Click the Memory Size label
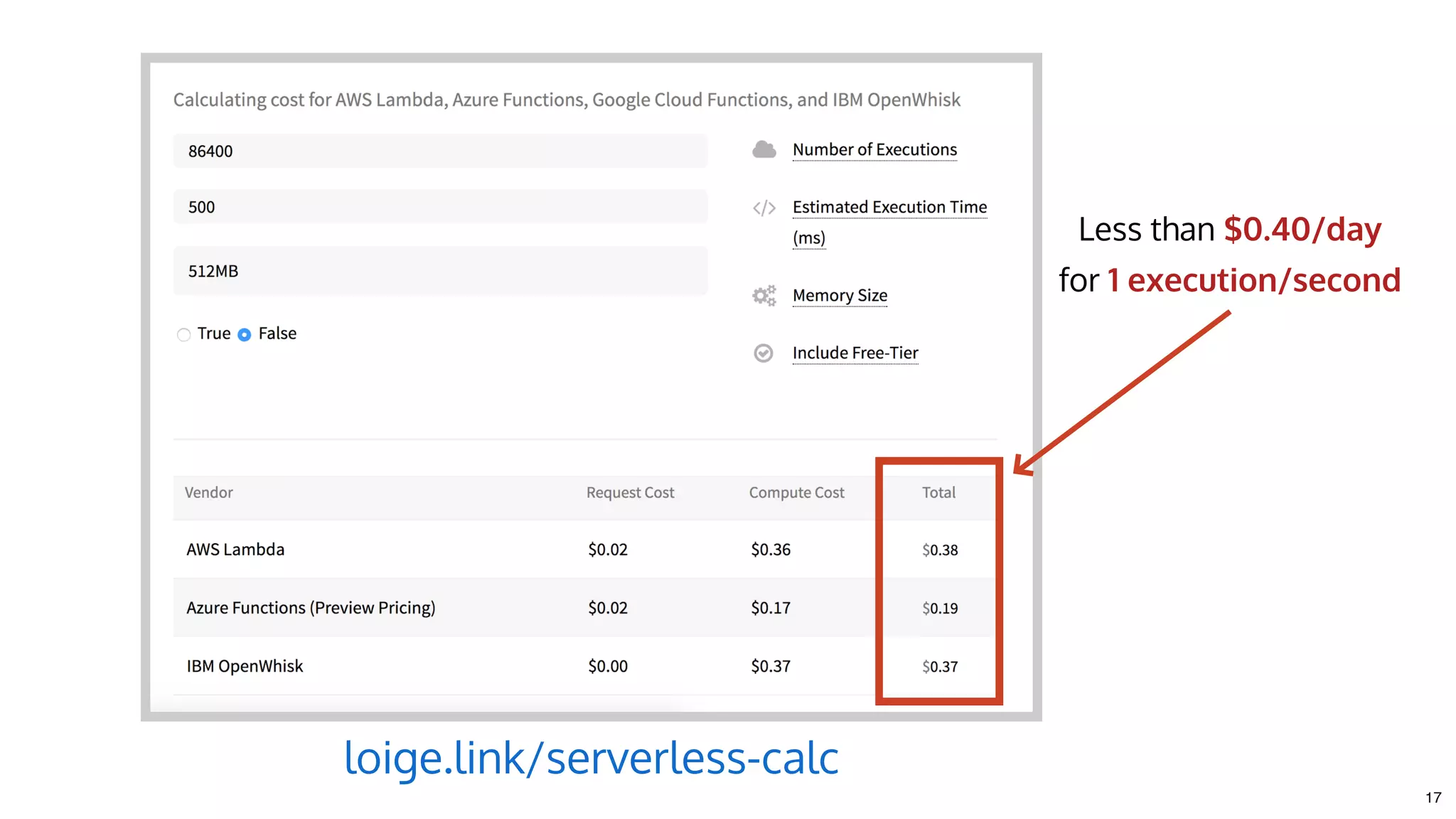 click(840, 295)
